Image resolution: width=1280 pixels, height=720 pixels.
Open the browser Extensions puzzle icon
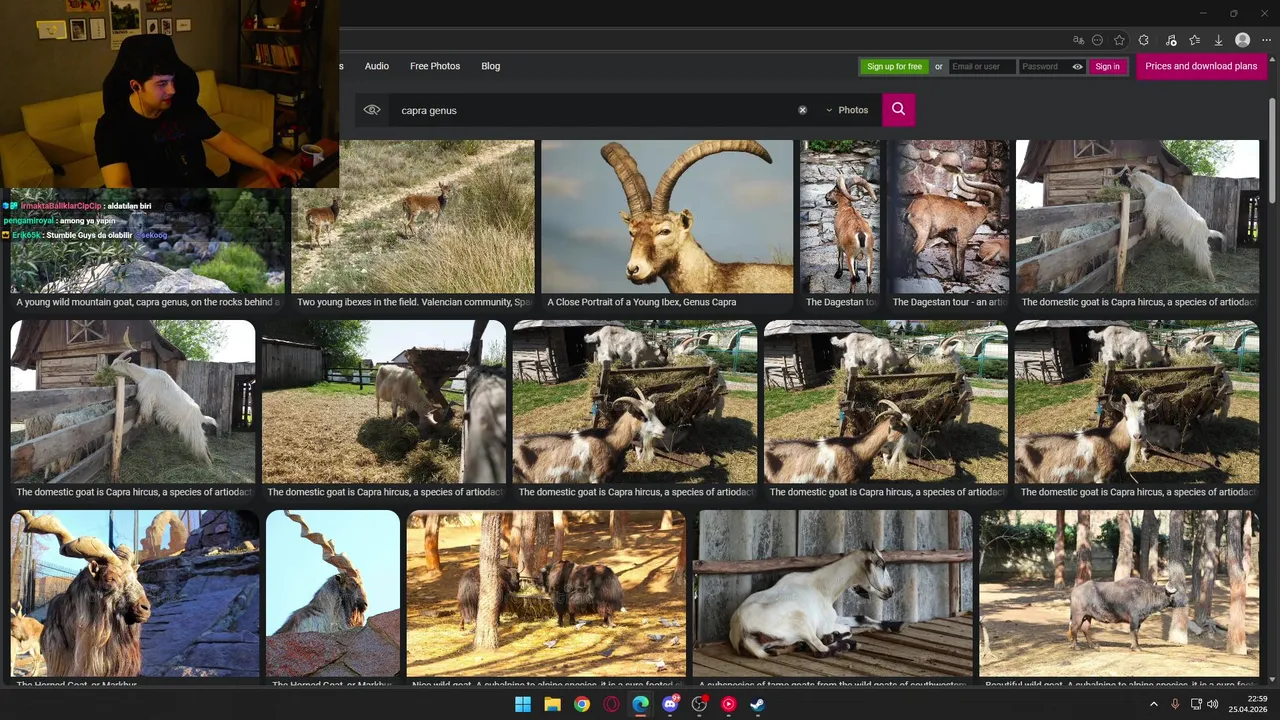tap(1144, 40)
